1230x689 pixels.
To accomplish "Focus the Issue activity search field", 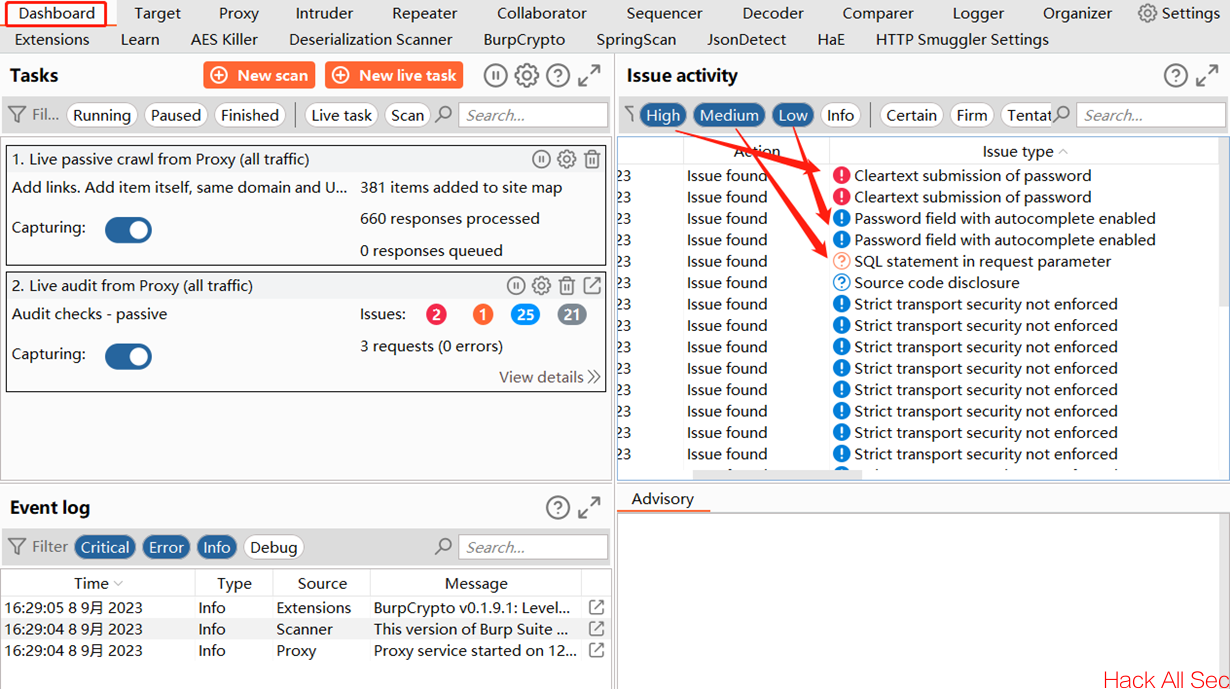I will tap(1150, 115).
